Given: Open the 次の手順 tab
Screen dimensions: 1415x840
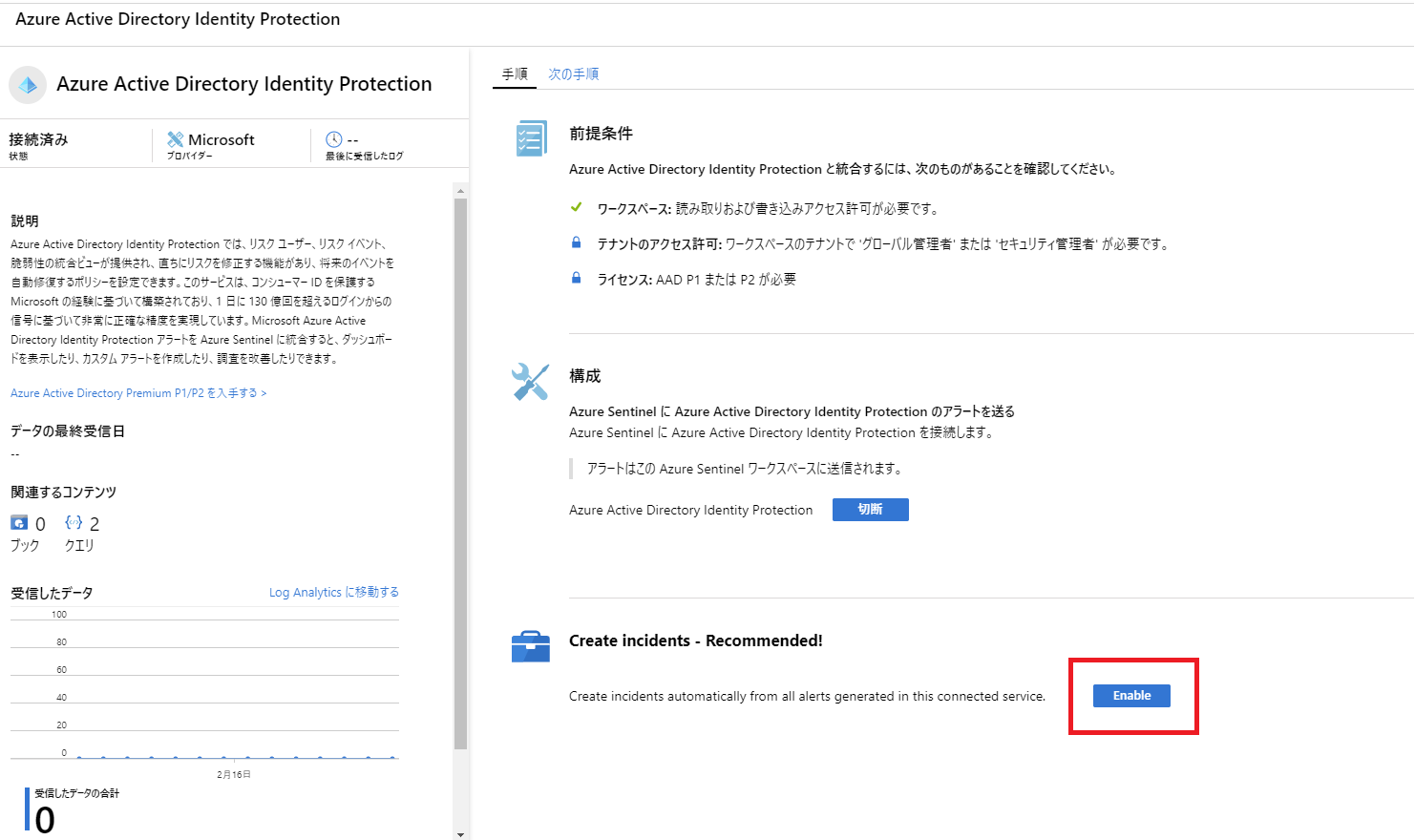Looking at the screenshot, I should pos(573,74).
